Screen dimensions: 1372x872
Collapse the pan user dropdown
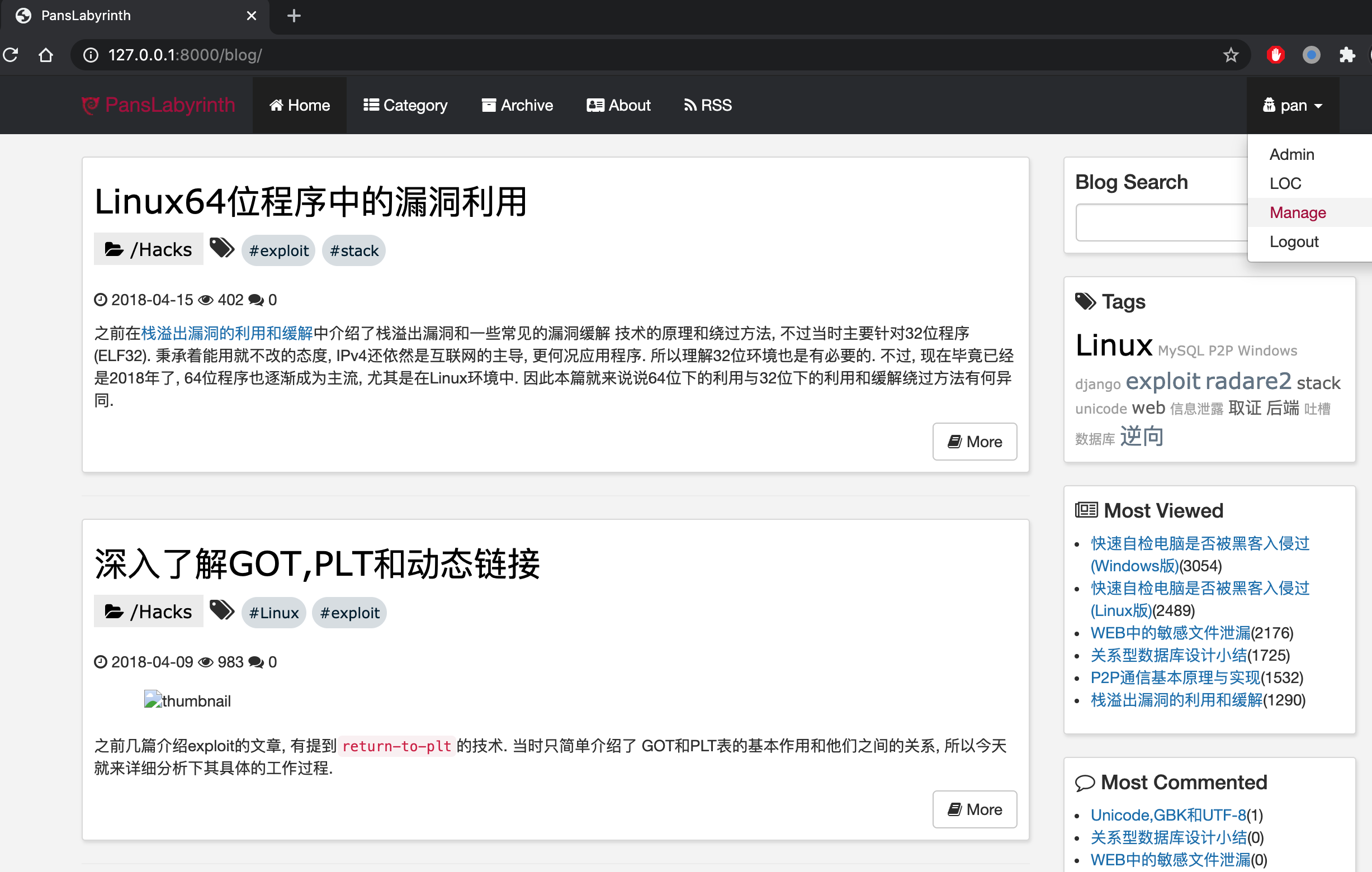[x=1292, y=106]
